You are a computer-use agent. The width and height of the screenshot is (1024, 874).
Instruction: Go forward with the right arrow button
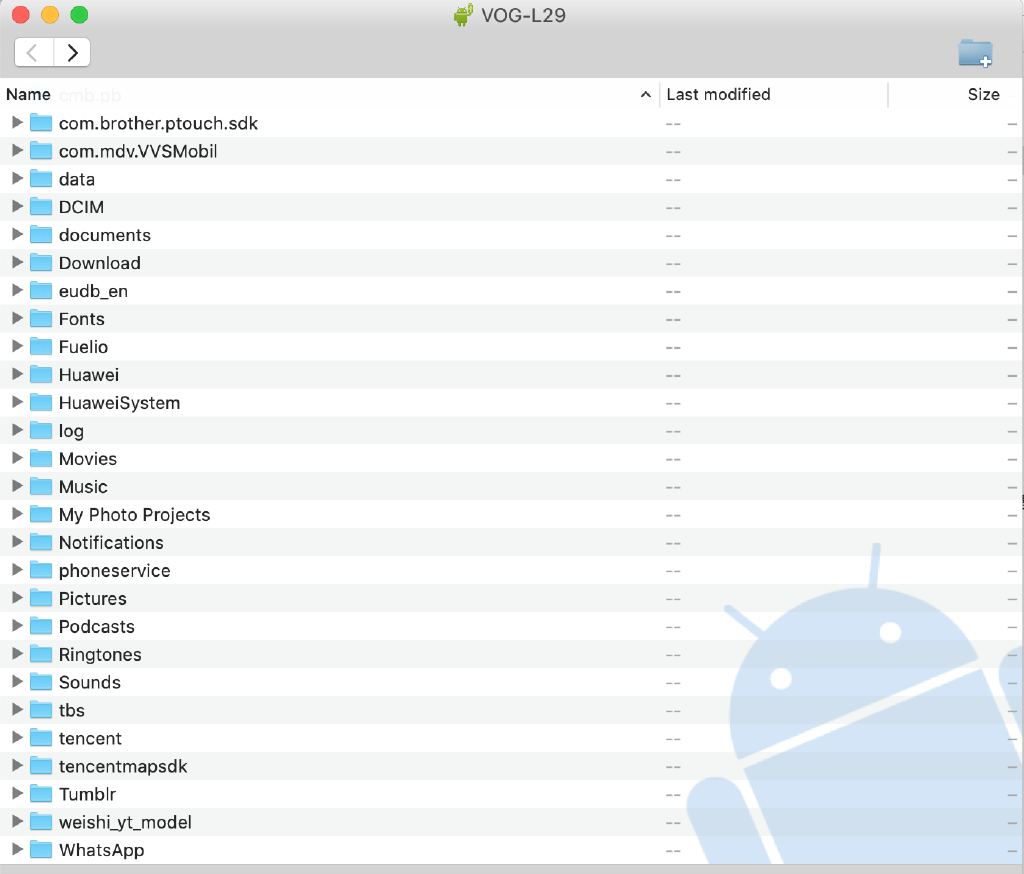(x=72, y=53)
